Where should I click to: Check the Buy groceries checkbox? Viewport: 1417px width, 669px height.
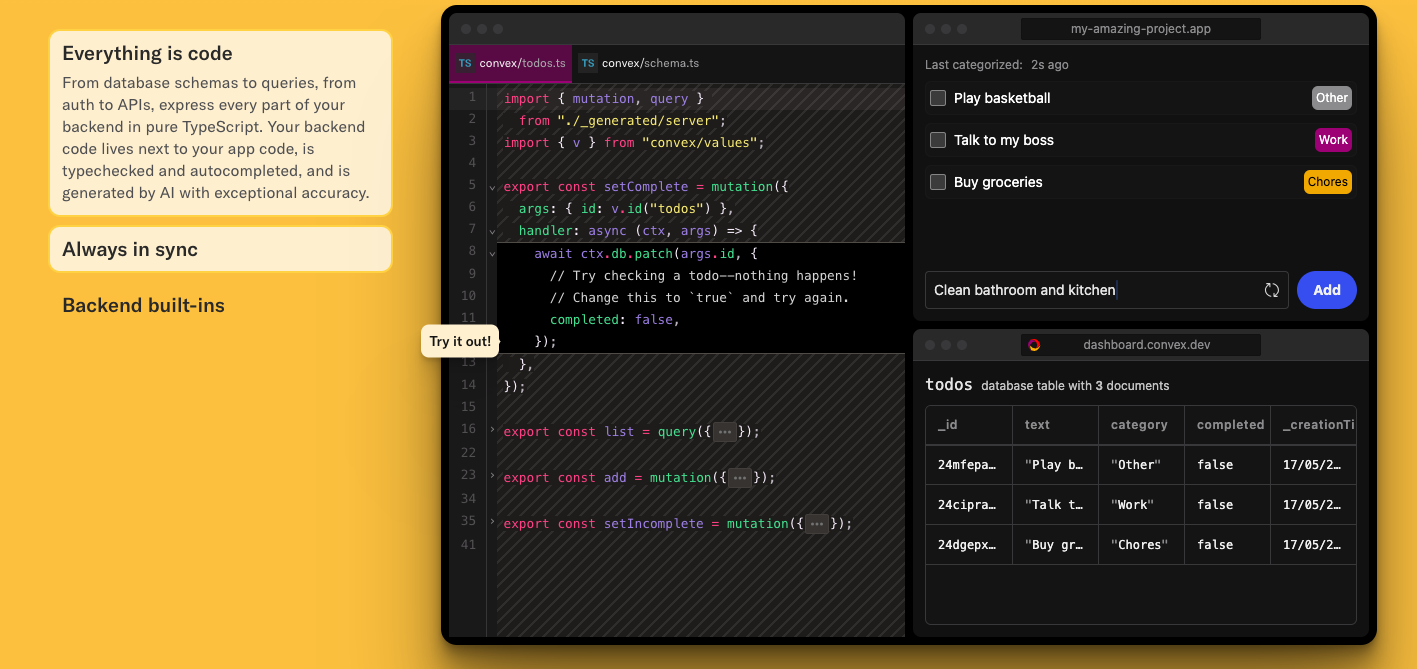[937, 182]
